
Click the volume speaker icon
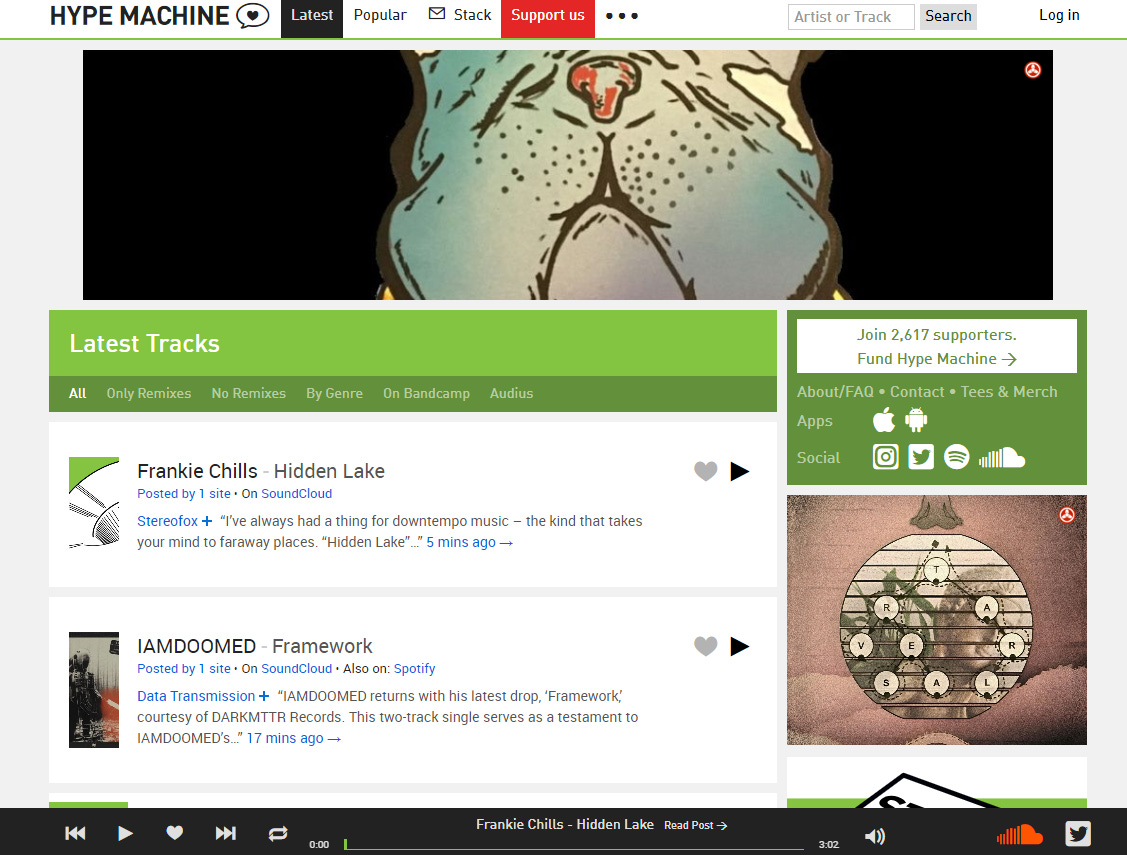coord(875,836)
